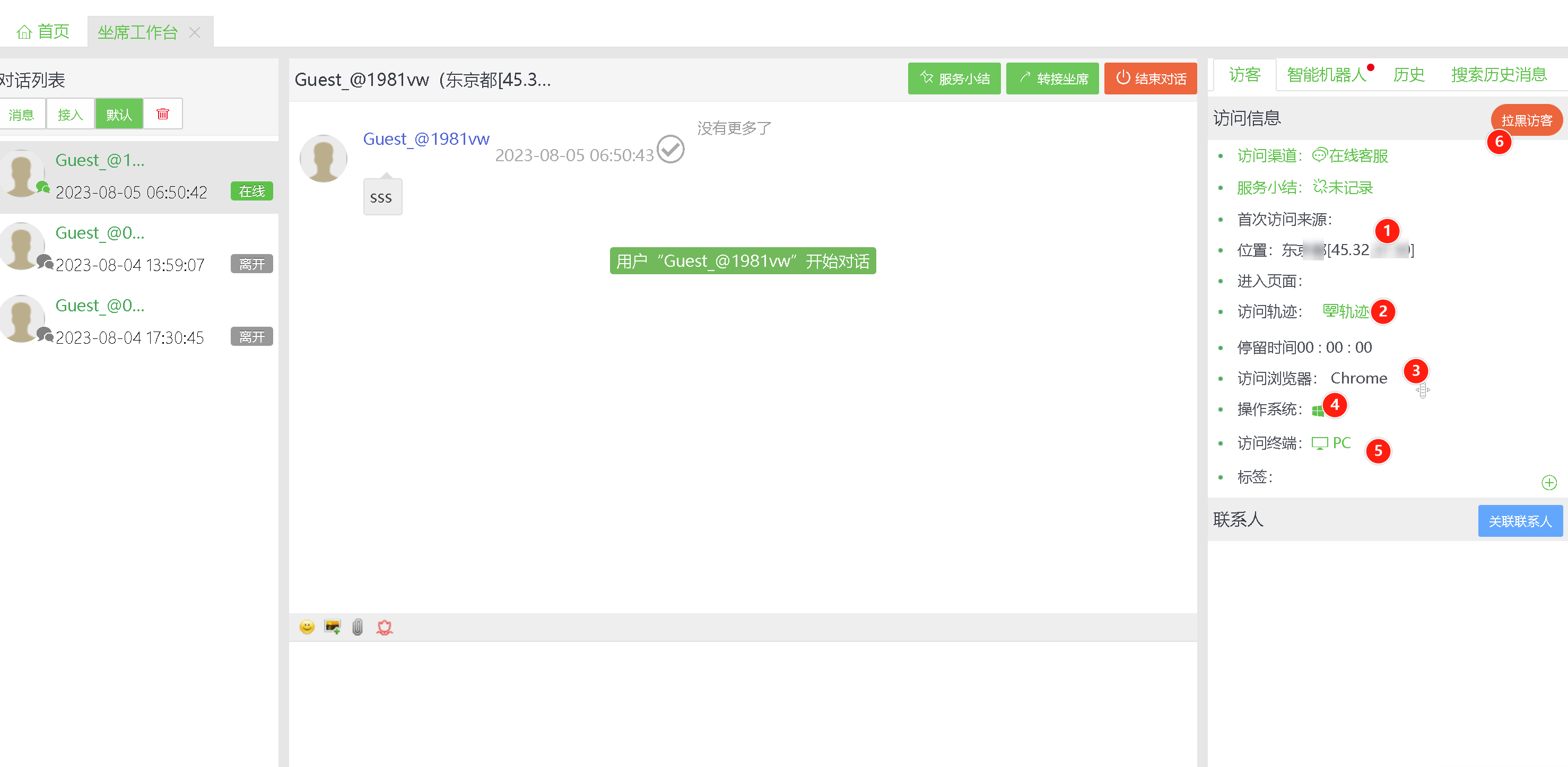Click the insert image icon in chat toolbar
Screen dimensions: 1568x767
point(333,626)
